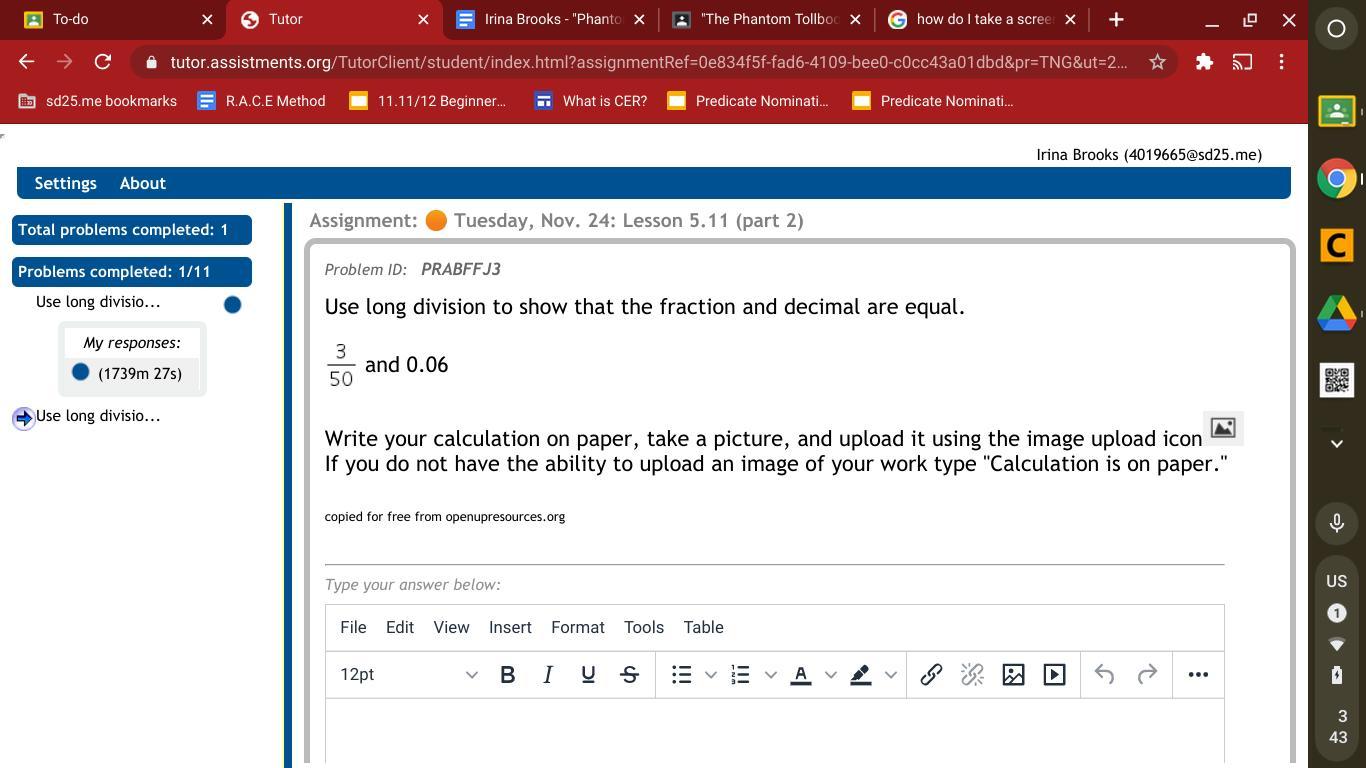The image size is (1366, 768).
Task: Click the cast icon in Chrome toolbar
Action: pyautogui.click(x=1242, y=62)
